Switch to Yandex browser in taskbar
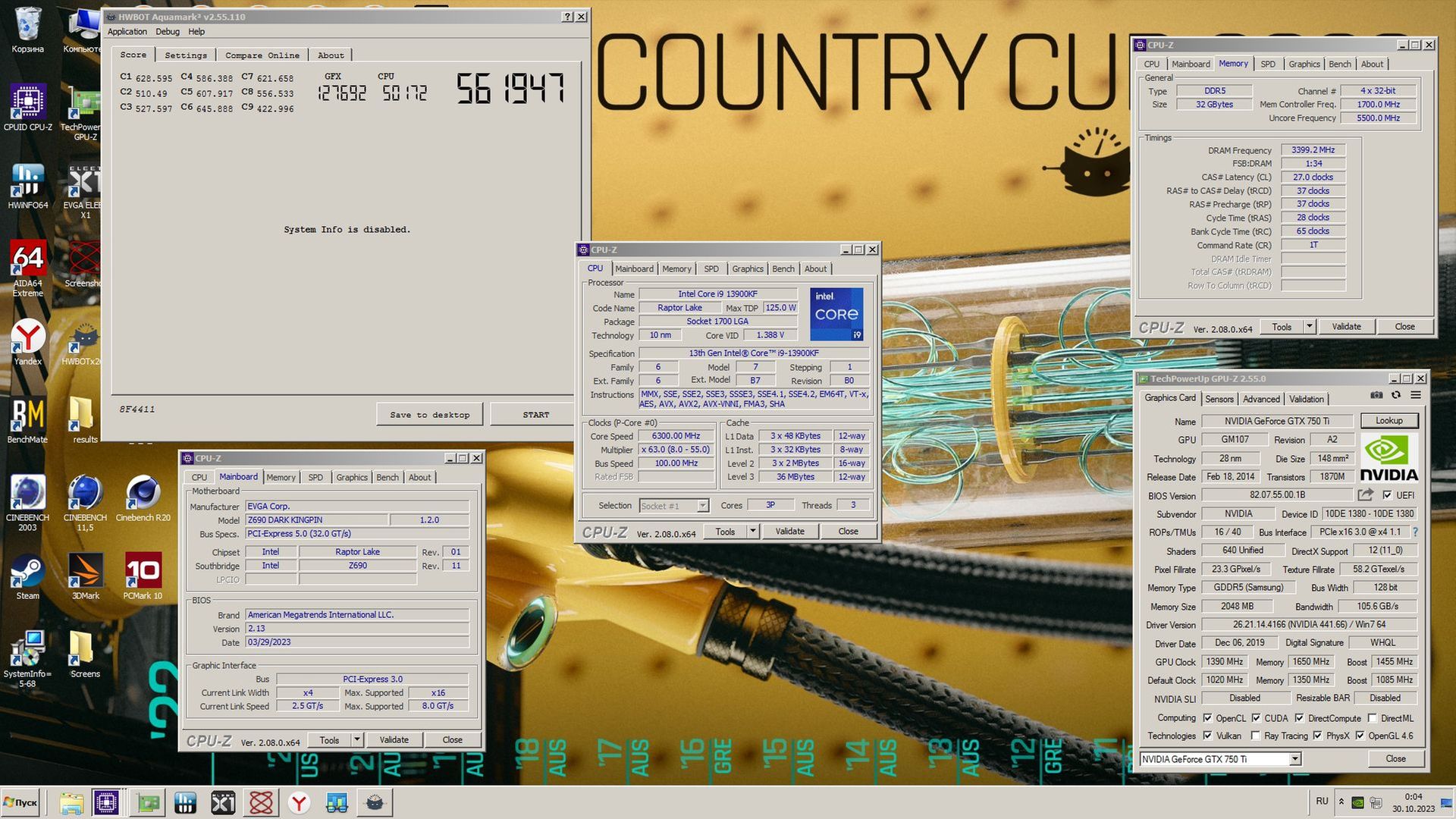The image size is (1456, 819). pos(299,802)
